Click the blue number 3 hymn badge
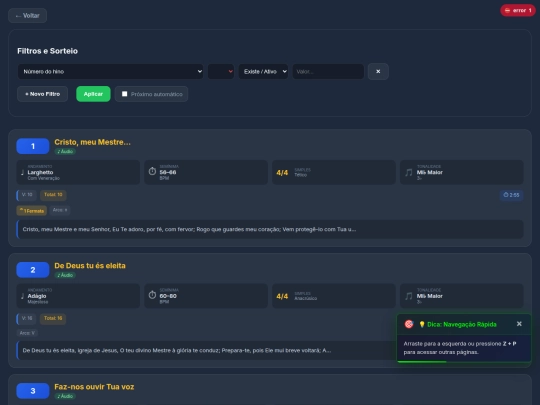Viewport: 540px width, 405px height. (x=33, y=391)
